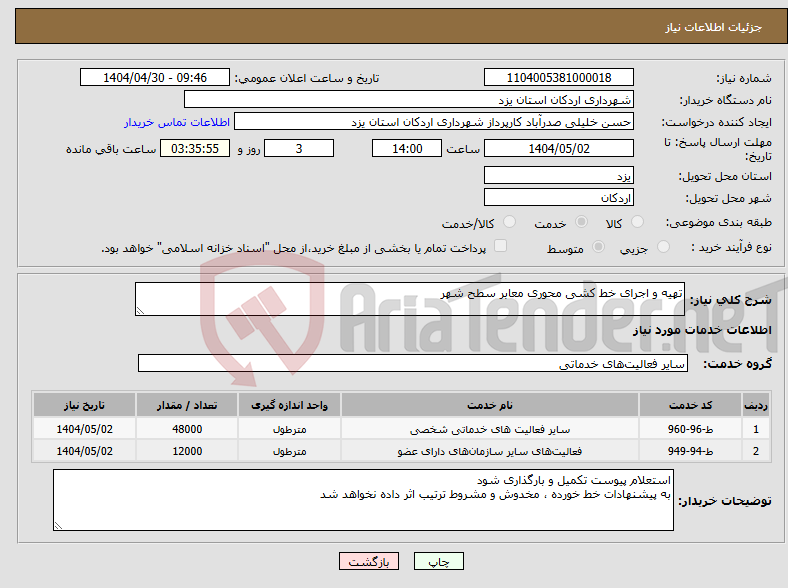788x588 pixels.
Task: Click the delivery city field اردکان
Action: pos(559,197)
